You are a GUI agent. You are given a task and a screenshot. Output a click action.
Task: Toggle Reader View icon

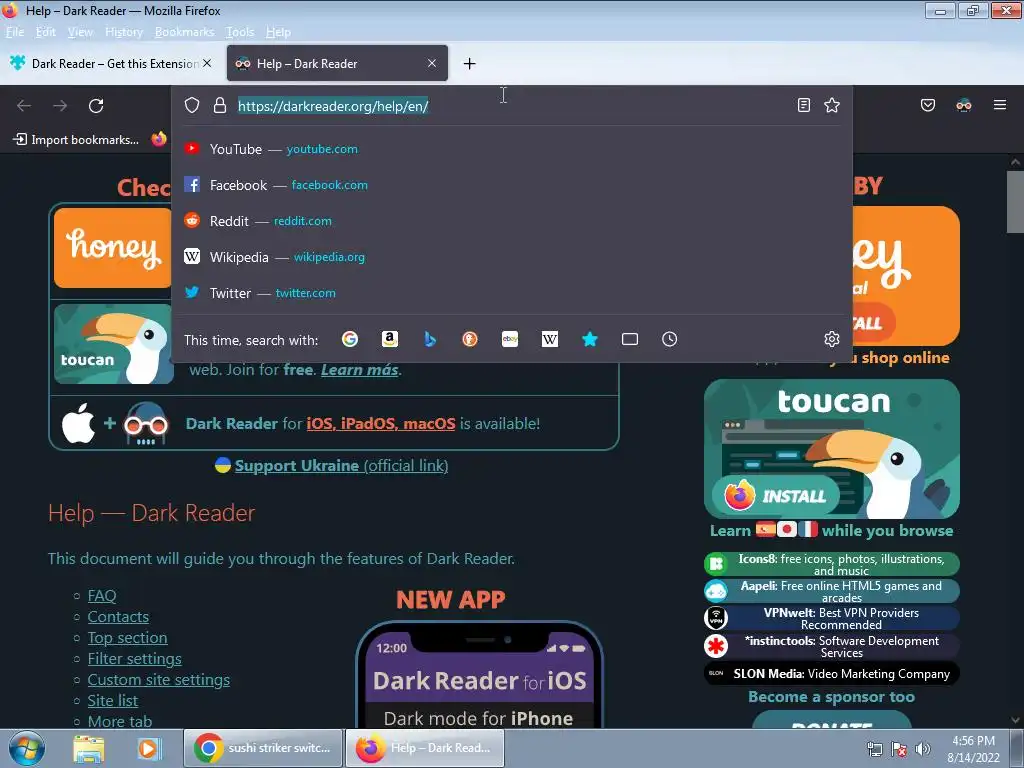(x=804, y=105)
